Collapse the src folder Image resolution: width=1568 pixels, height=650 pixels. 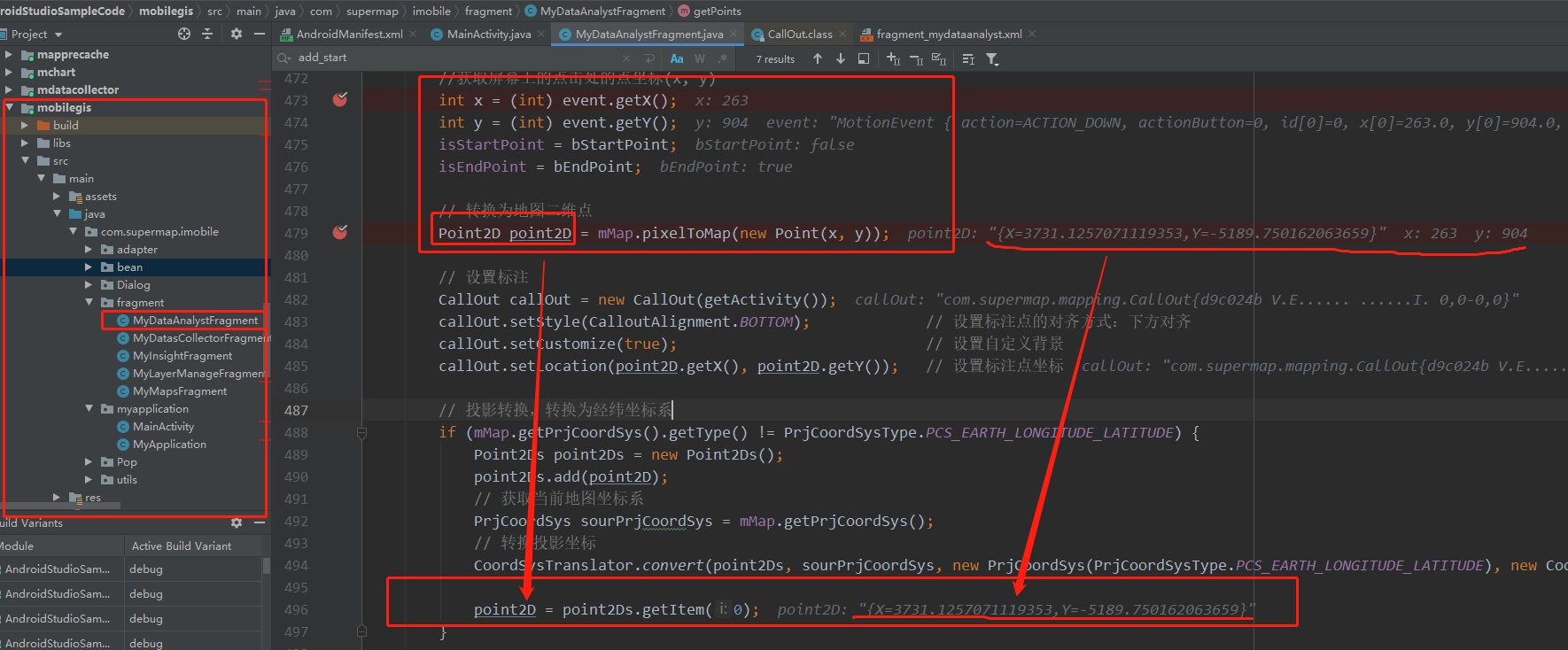tap(25, 160)
